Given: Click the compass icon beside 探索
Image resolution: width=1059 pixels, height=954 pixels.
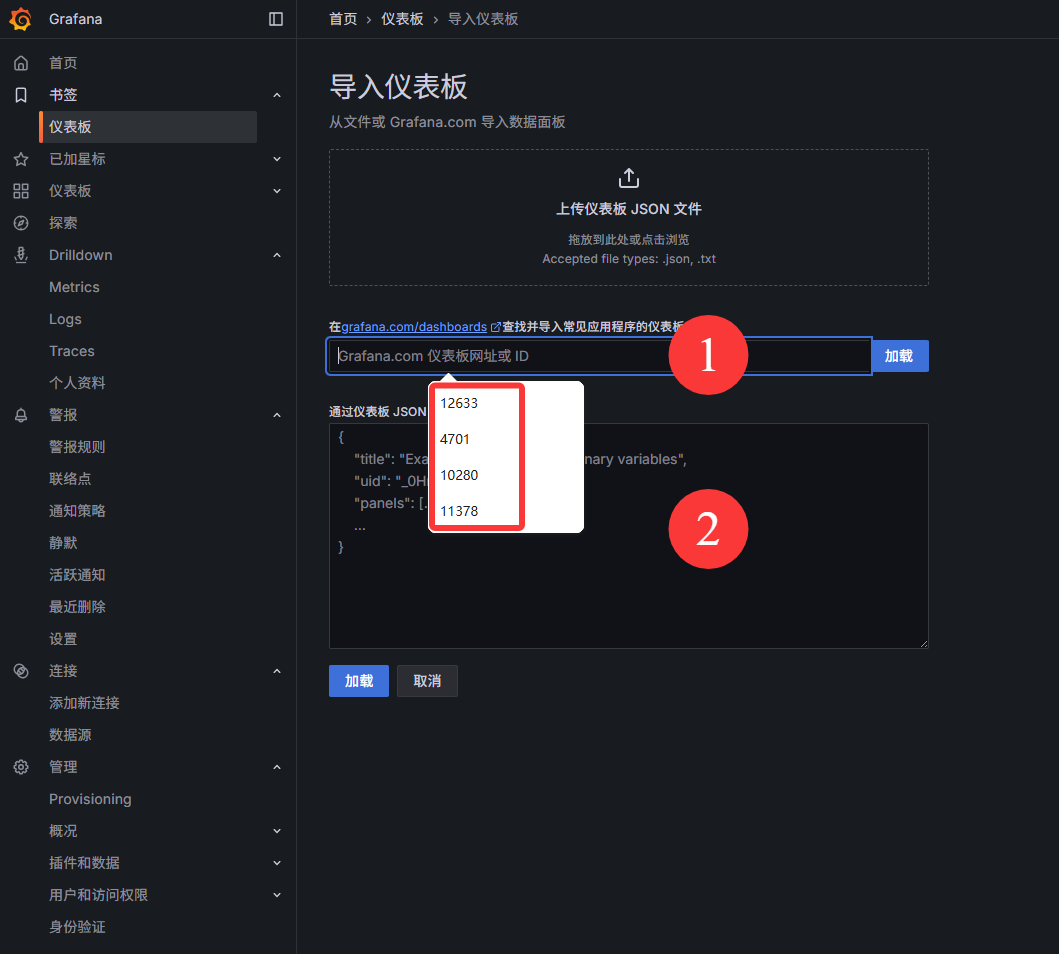Looking at the screenshot, I should point(21,223).
